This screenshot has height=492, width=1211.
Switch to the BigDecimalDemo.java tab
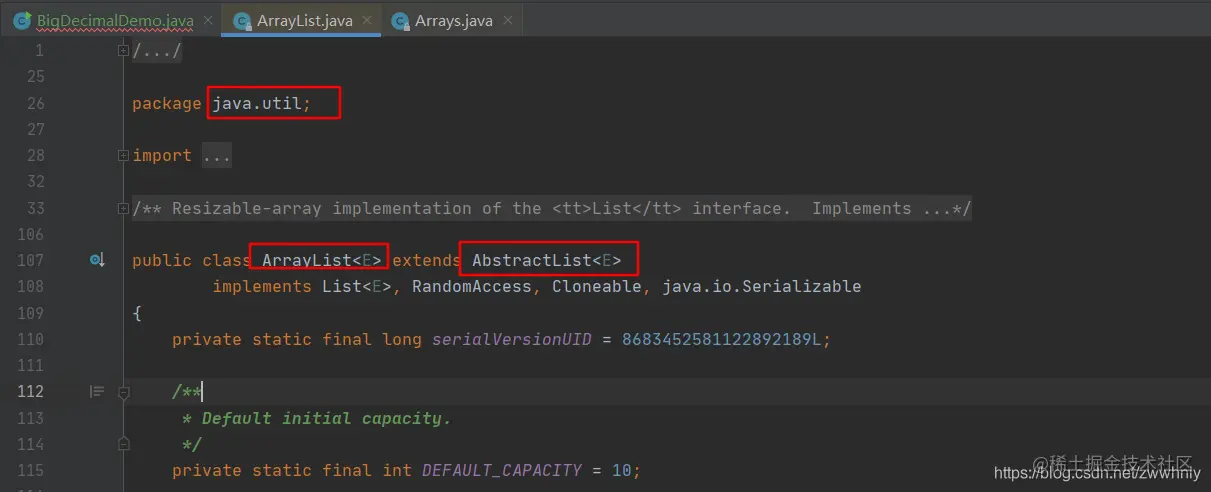(113, 20)
